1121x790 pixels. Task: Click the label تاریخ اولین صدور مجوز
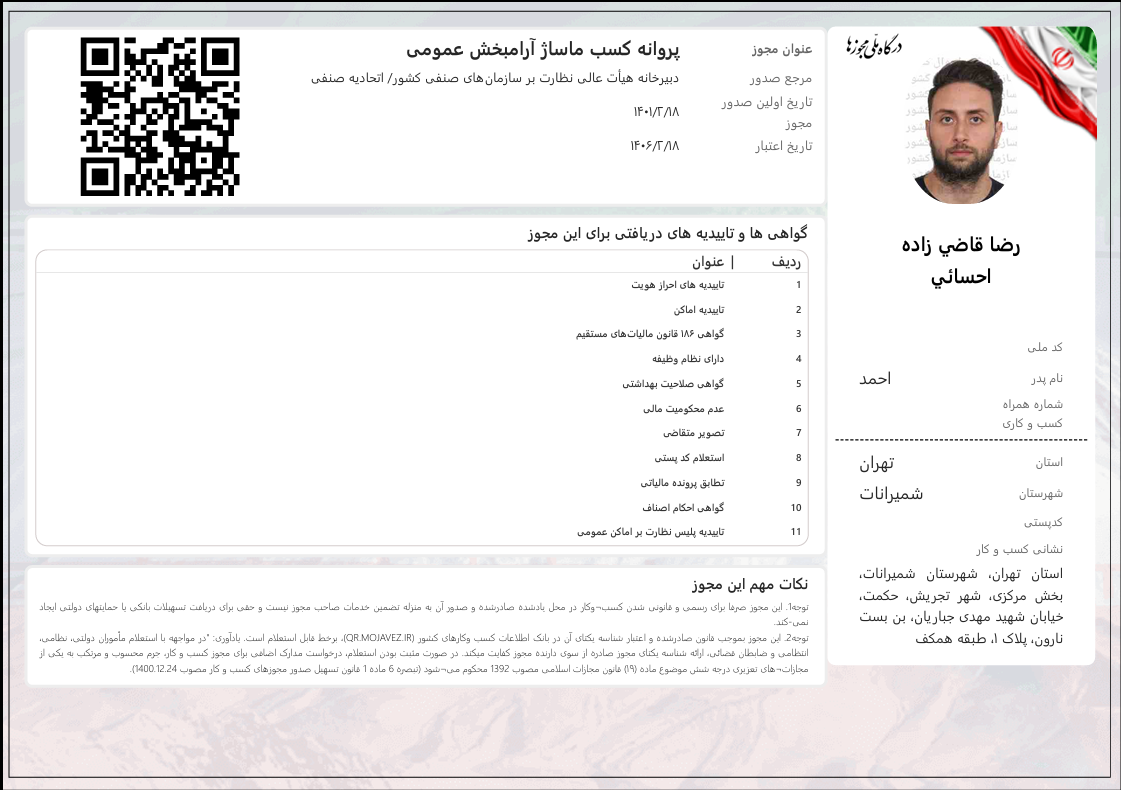pos(766,112)
